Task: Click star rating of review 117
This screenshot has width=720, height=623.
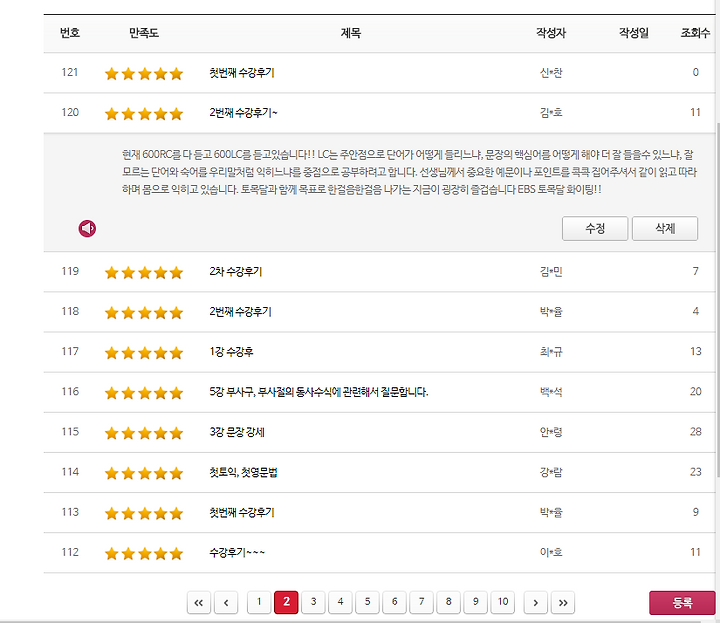Action: pyautogui.click(x=144, y=353)
